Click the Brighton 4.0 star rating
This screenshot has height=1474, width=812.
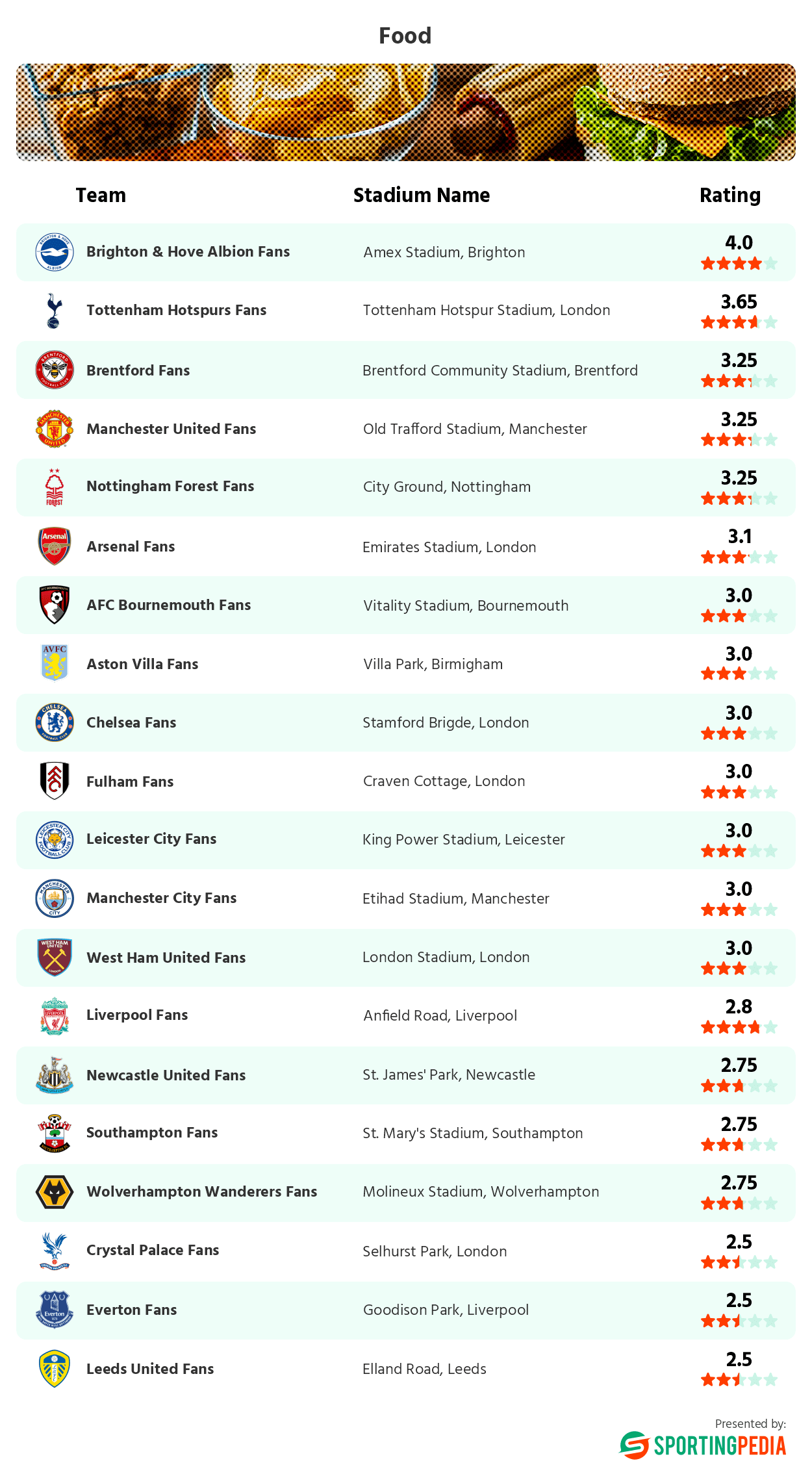click(739, 263)
